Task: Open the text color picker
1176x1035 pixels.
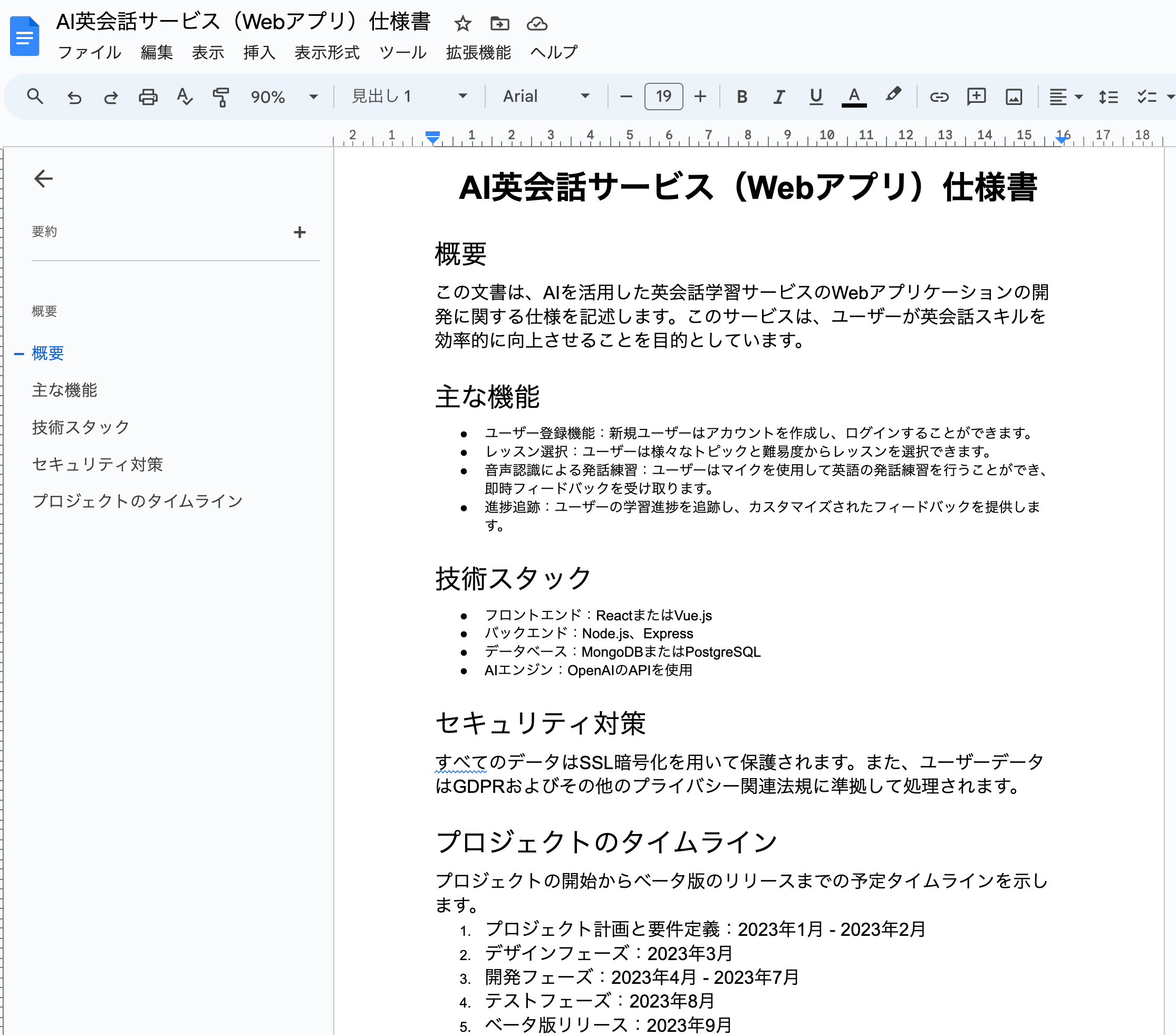Action: click(854, 97)
